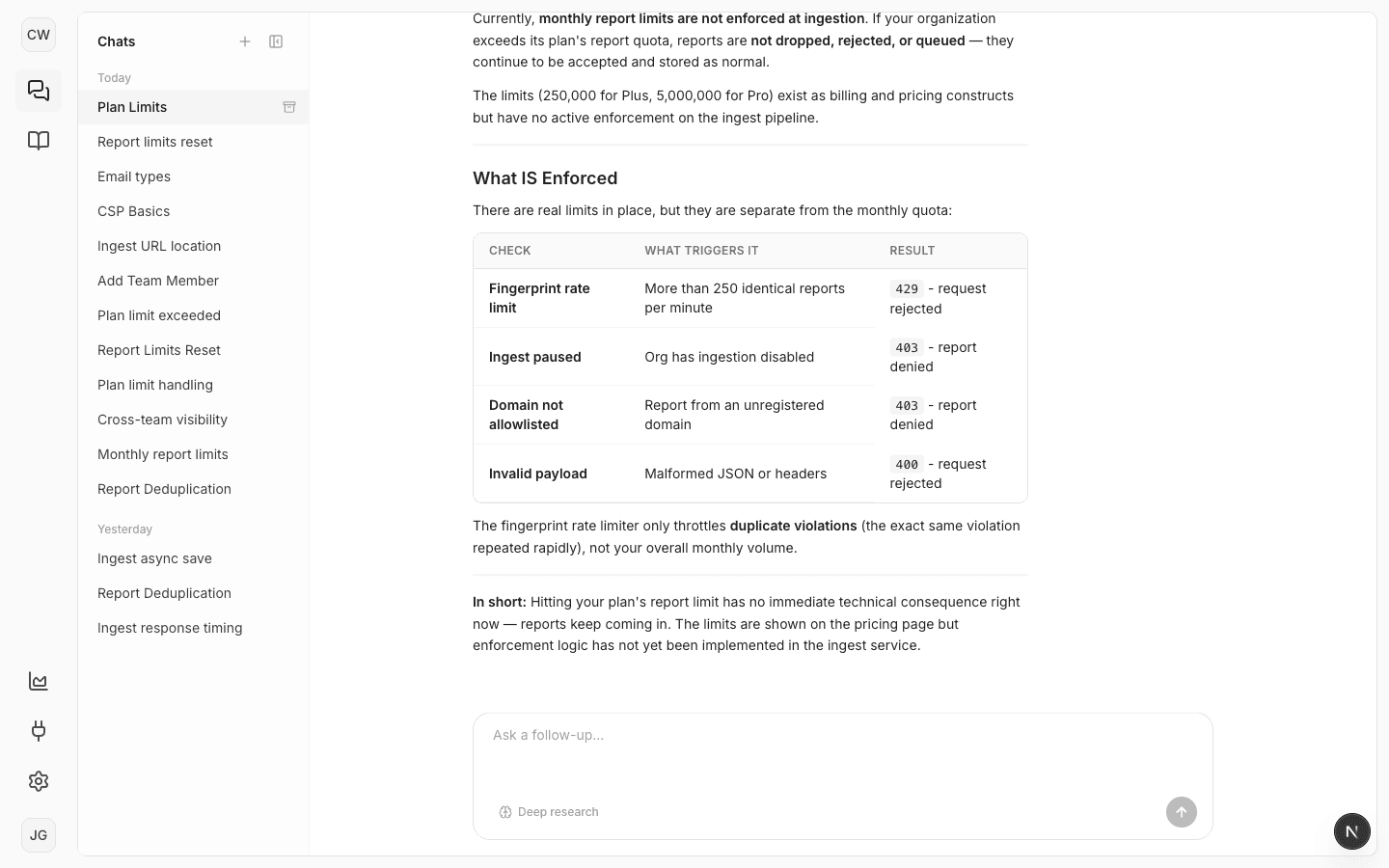
Task: Select the CSP Basics chat
Action: (x=134, y=211)
